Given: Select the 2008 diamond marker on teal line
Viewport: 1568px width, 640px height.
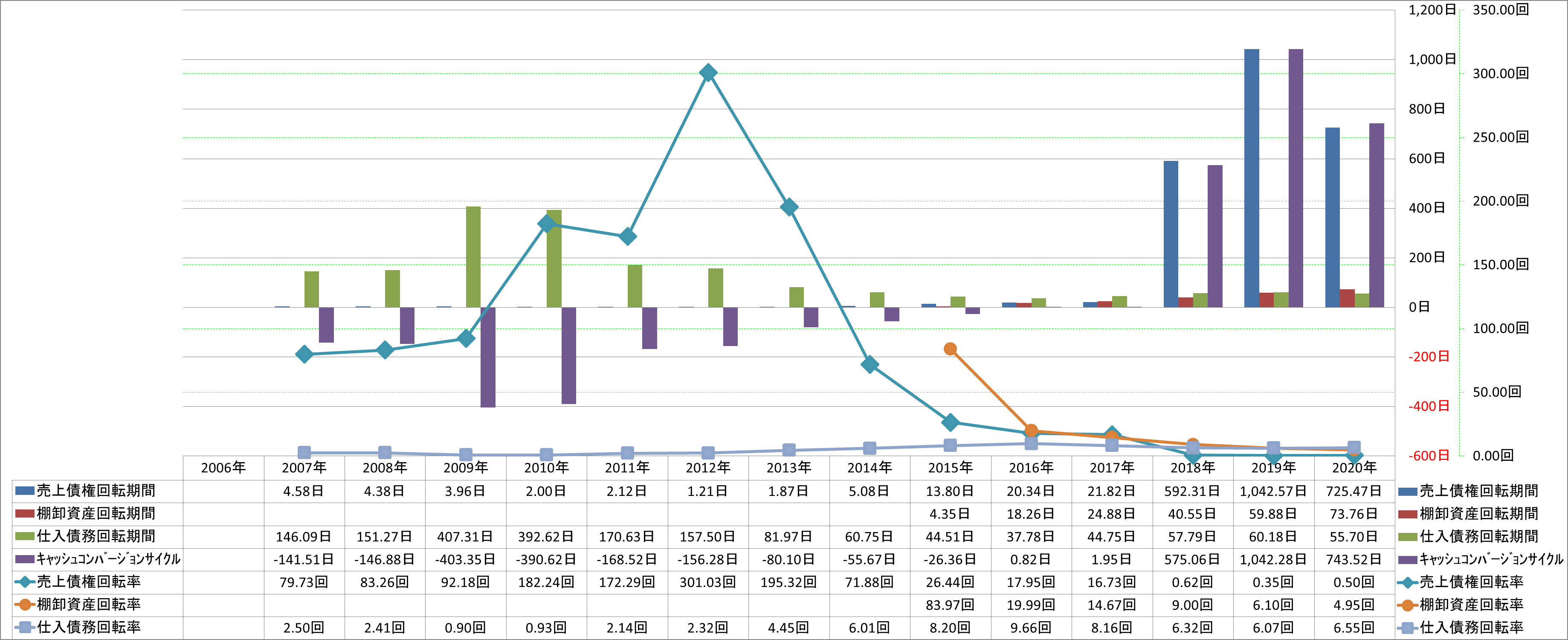Looking at the screenshot, I should tap(385, 349).
